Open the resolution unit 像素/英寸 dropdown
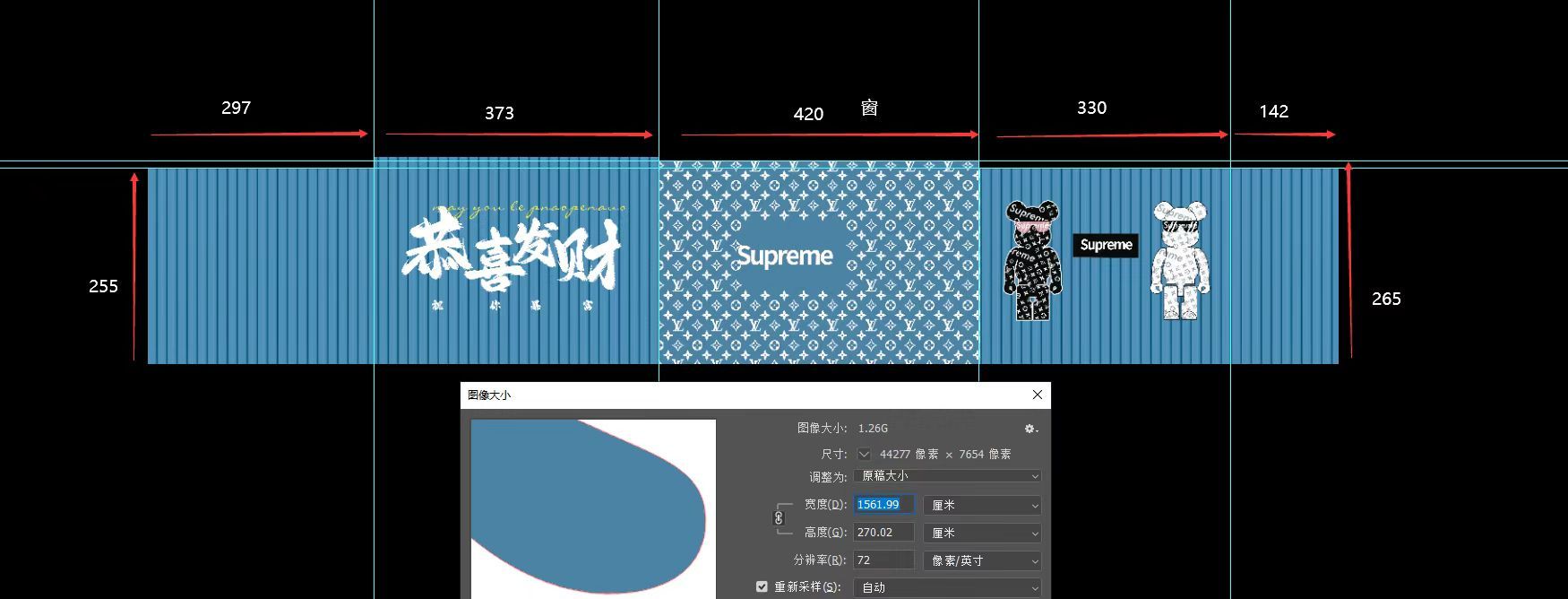 (x=982, y=560)
